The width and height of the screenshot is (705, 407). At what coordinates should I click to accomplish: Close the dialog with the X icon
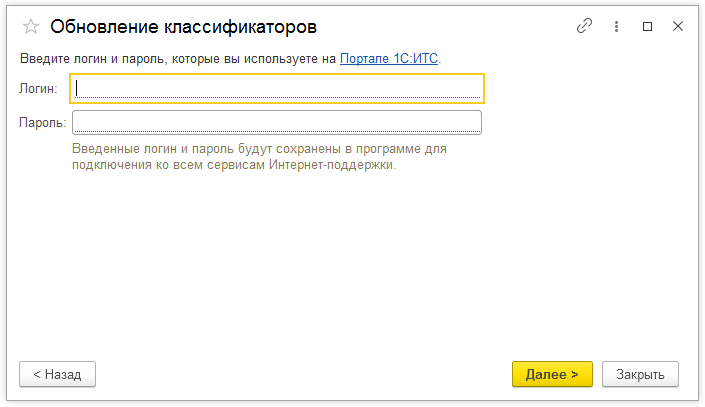(x=677, y=27)
